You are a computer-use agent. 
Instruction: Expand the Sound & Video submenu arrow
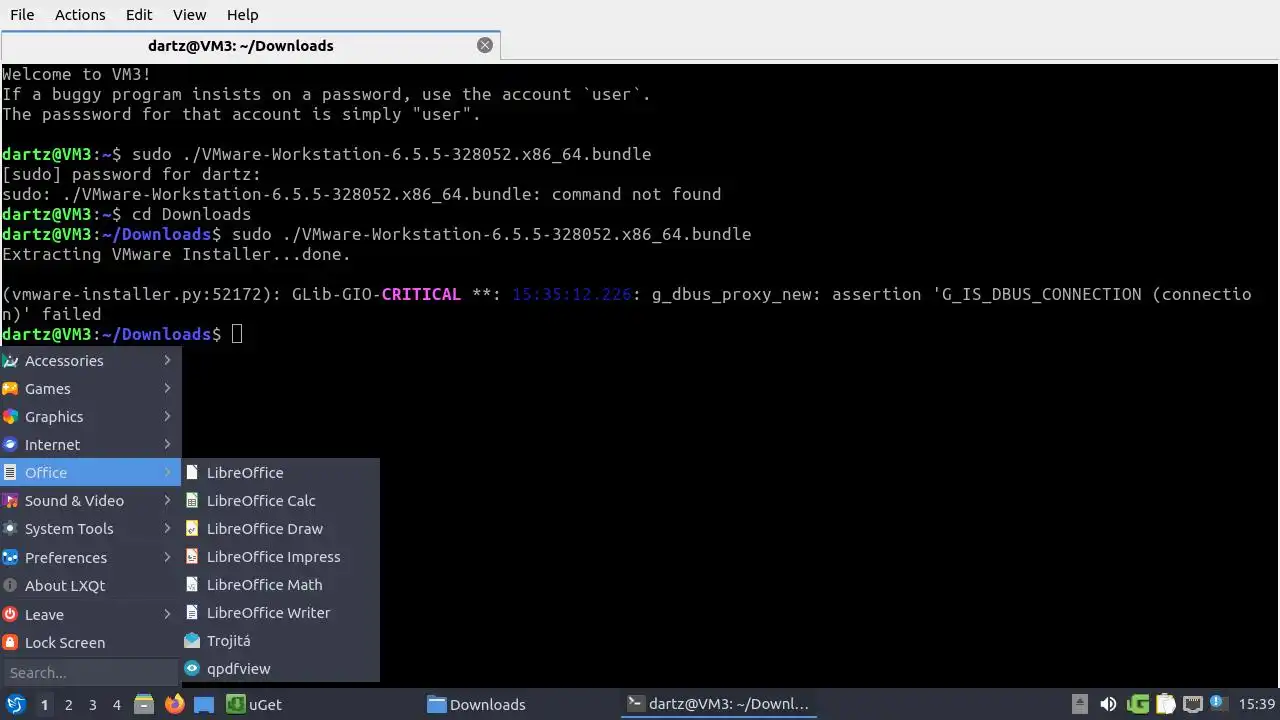(x=168, y=500)
